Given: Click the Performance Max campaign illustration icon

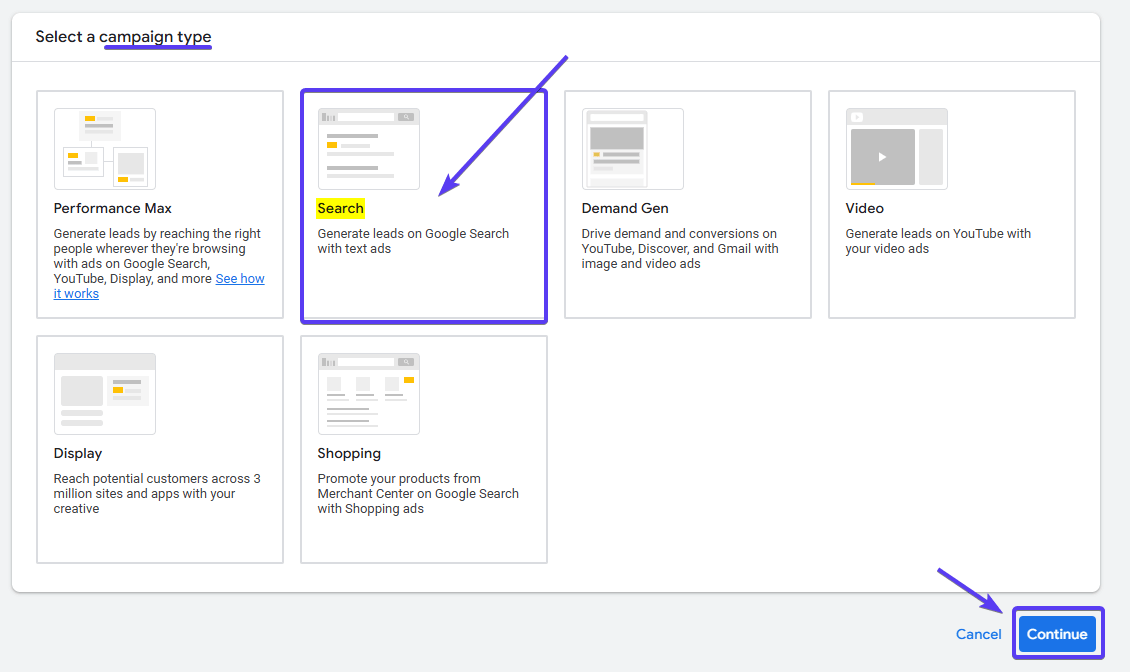Looking at the screenshot, I should click(105, 149).
